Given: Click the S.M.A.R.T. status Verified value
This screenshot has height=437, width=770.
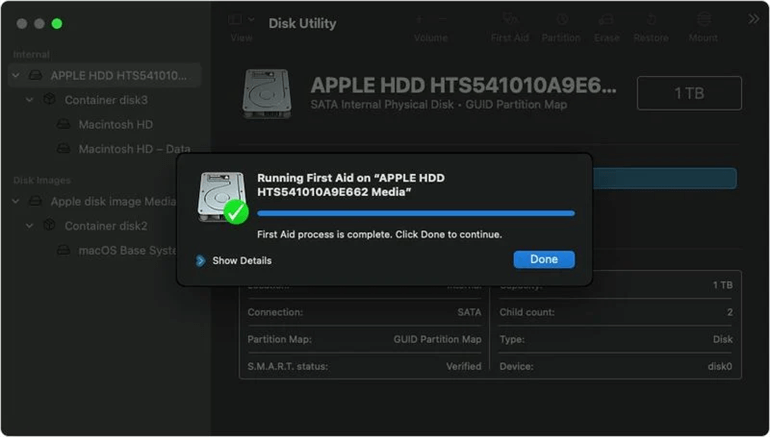Looking at the screenshot, I should click(x=464, y=366).
